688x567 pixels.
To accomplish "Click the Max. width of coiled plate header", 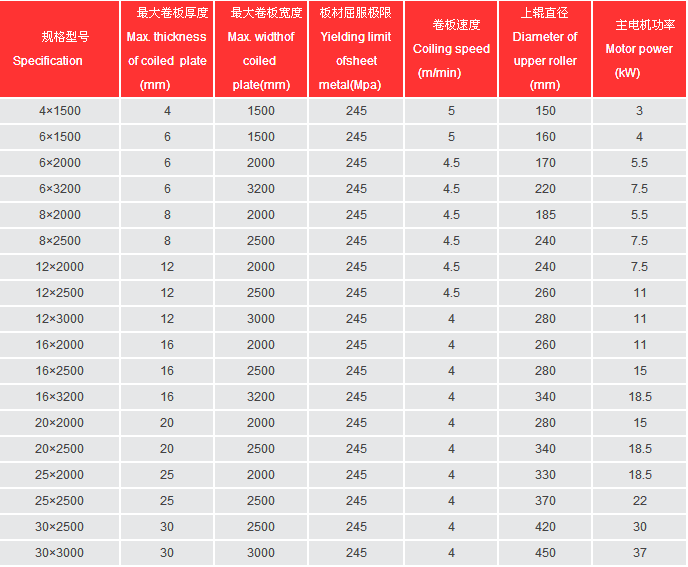I will tap(261, 49).
